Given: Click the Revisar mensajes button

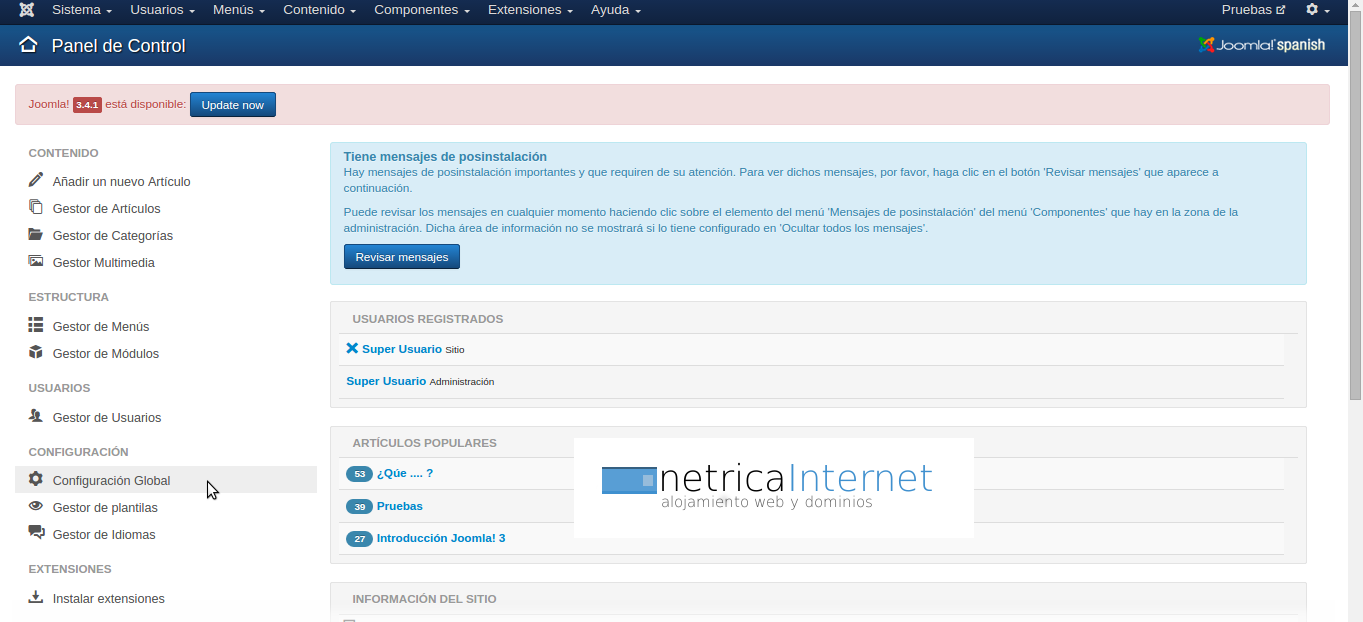Looking at the screenshot, I should click(x=401, y=257).
